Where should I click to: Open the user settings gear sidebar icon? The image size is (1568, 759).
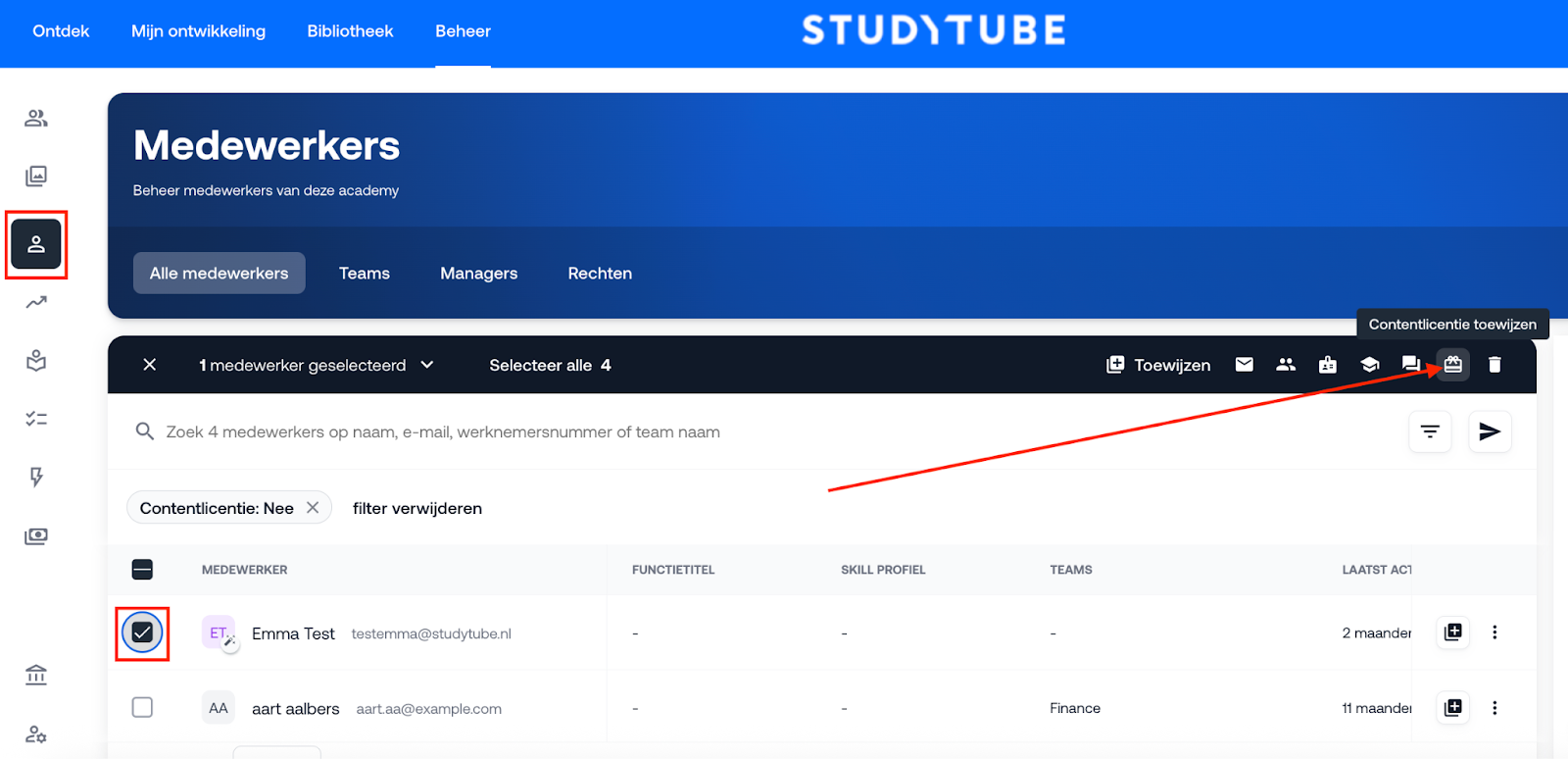point(36,734)
